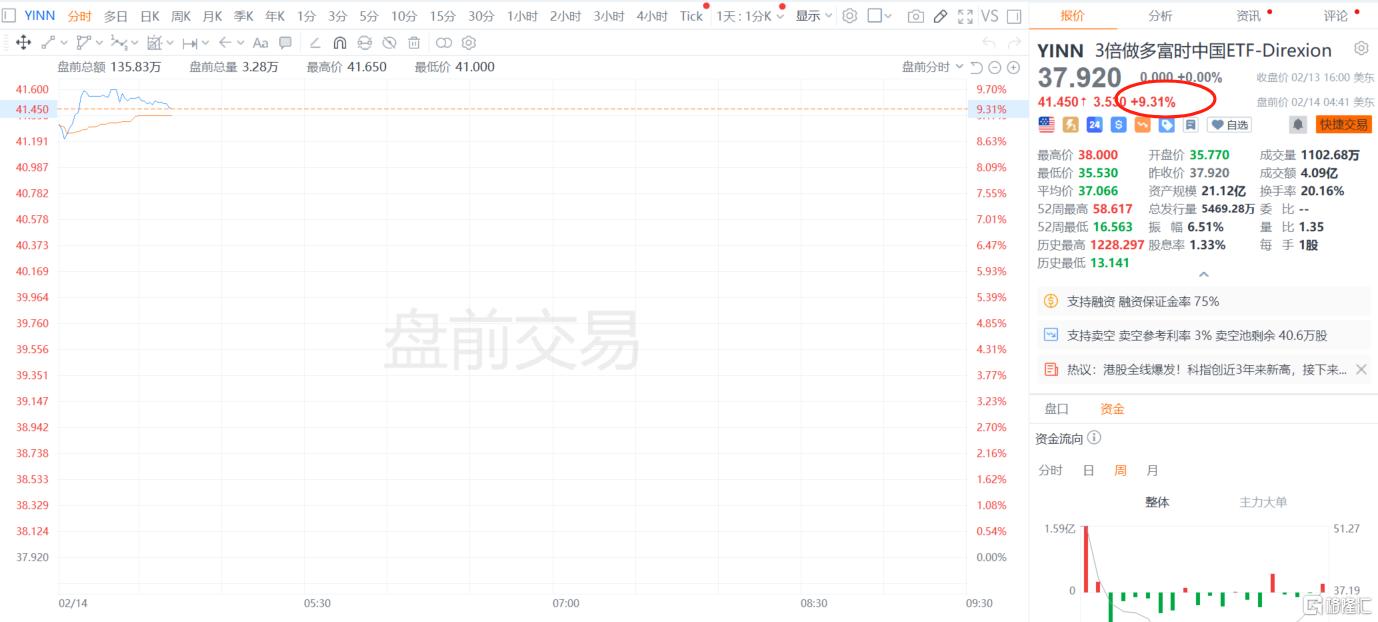Select the crosshair move cursor tool

coord(23,43)
